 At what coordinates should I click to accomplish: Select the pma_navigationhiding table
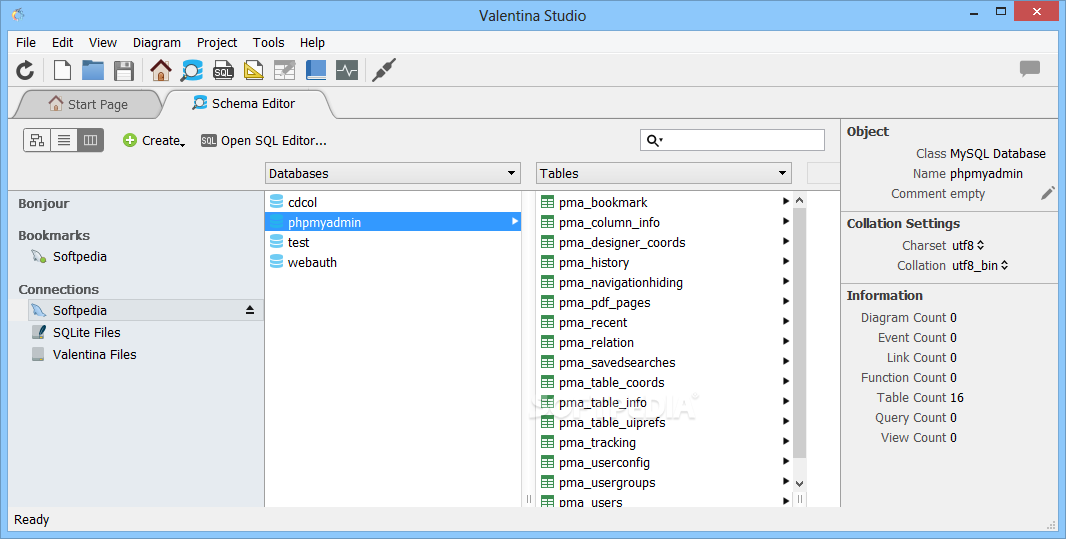(x=665, y=282)
